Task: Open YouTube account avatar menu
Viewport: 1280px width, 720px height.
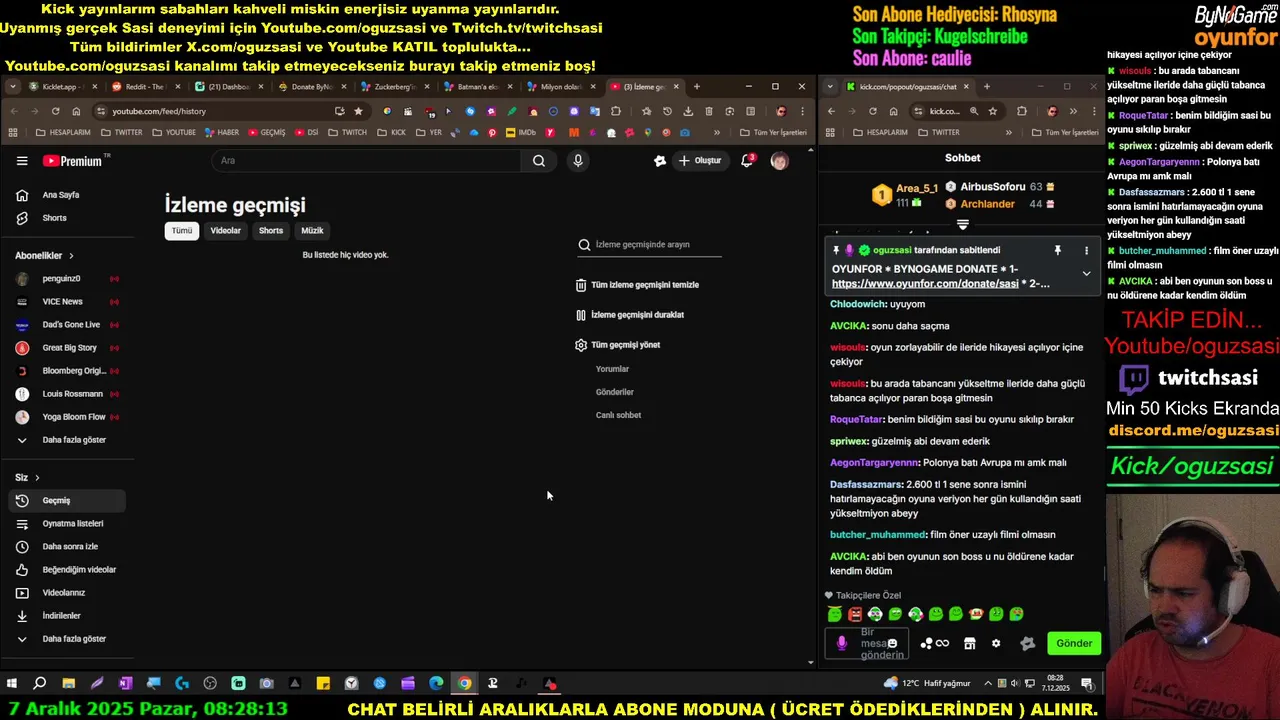Action: [780, 161]
